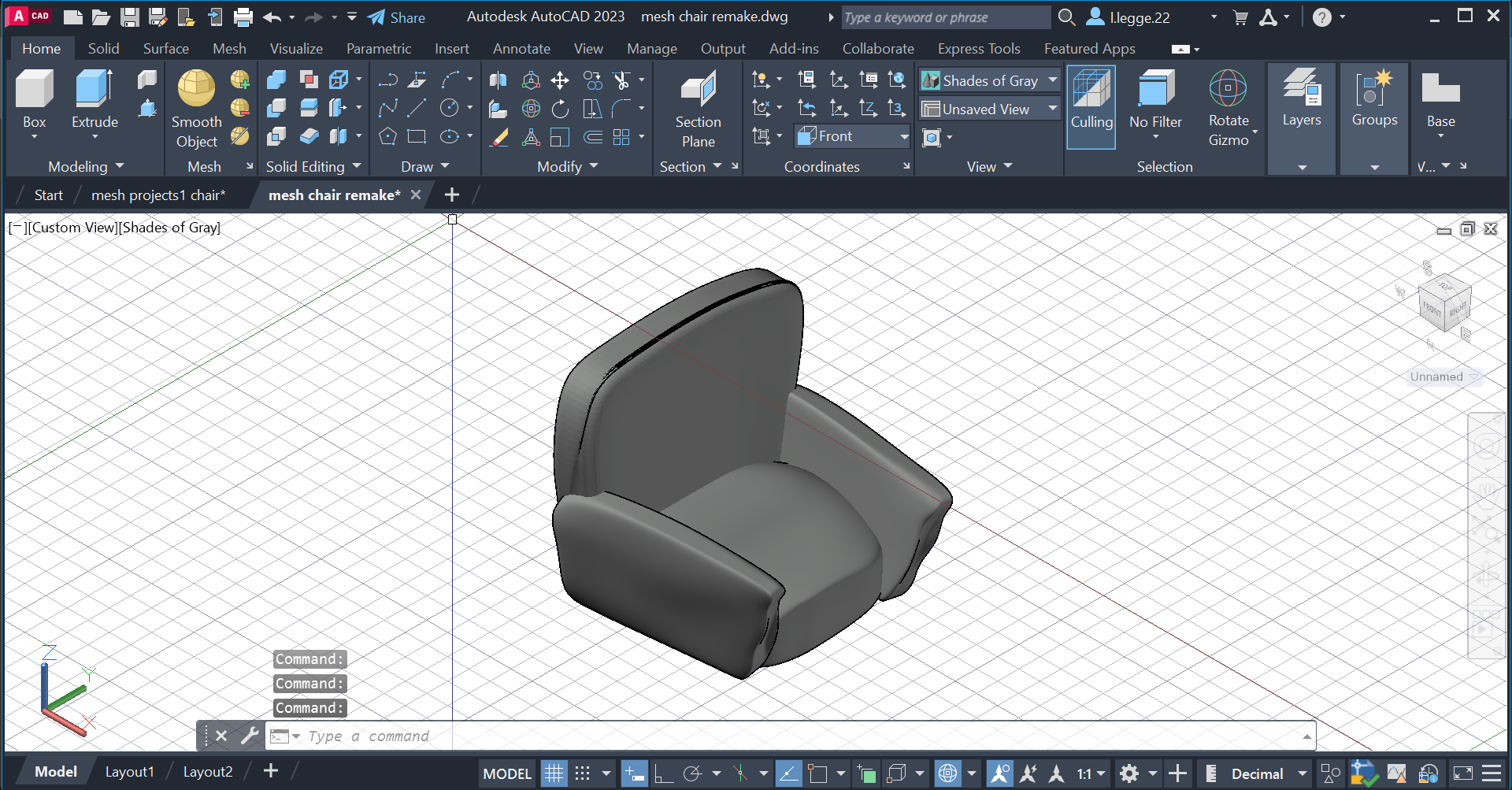Select the Erase tool
Image resolution: width=1512 pixels, height=790 pixels.
(498, 137)
